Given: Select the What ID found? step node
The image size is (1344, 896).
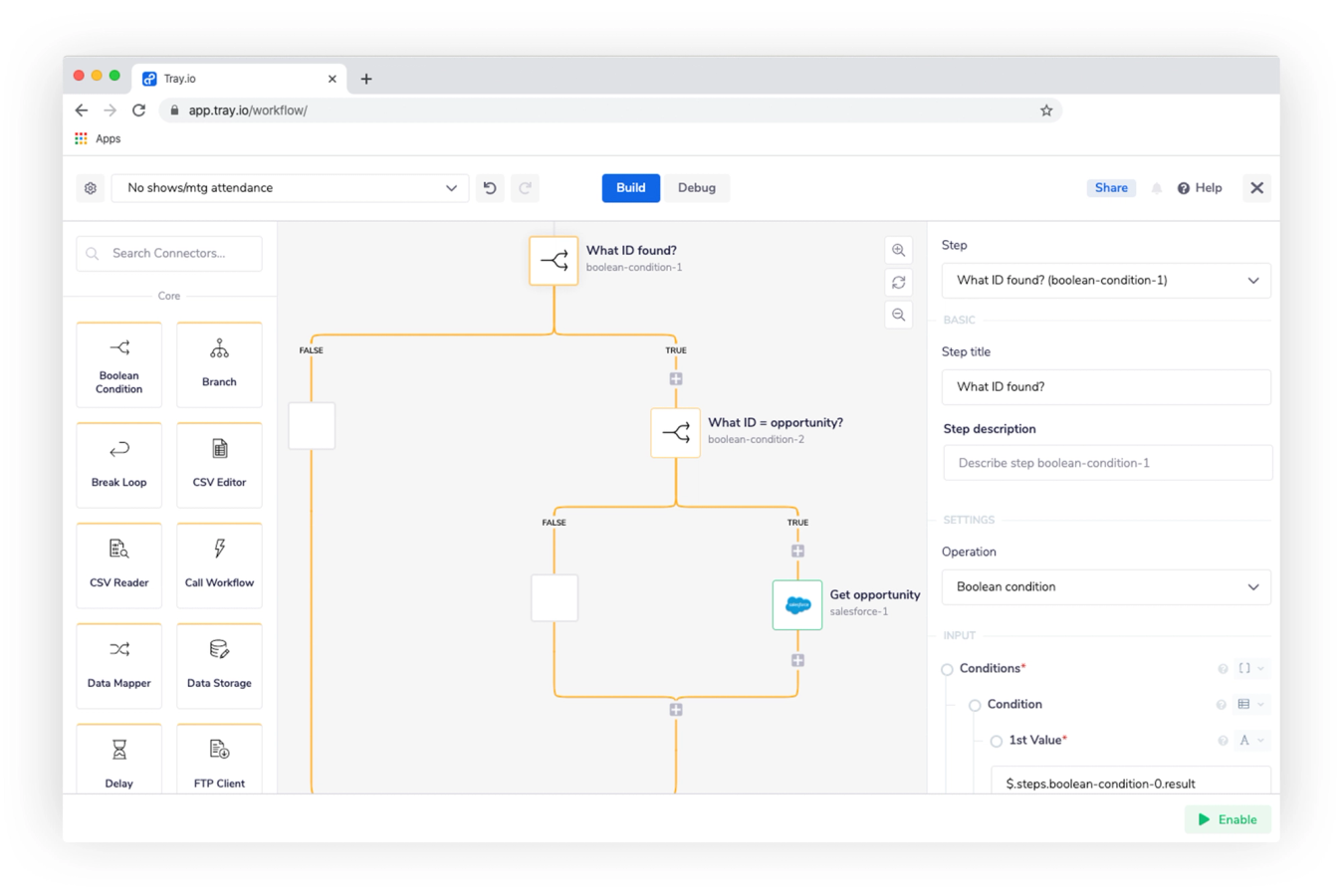Looking at the screenshot, I should point(554,261).
